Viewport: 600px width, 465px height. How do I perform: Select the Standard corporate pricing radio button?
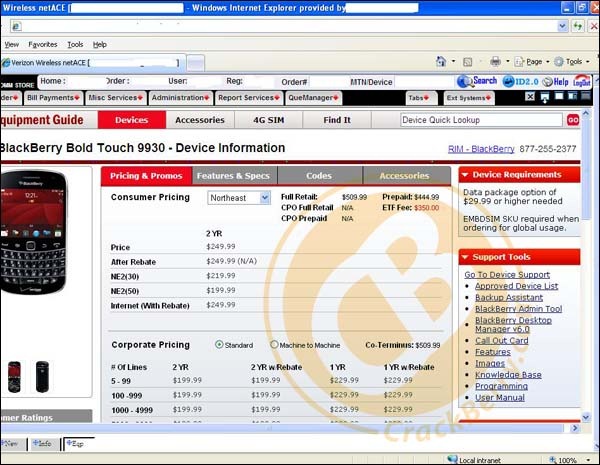coord(219,344)
